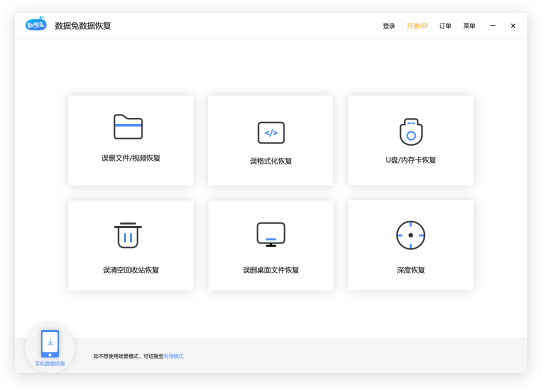Click the 误清空回收站恢复 label
Image resolution: width=542 pixels, height=390 pixels.
pos(131,270)
